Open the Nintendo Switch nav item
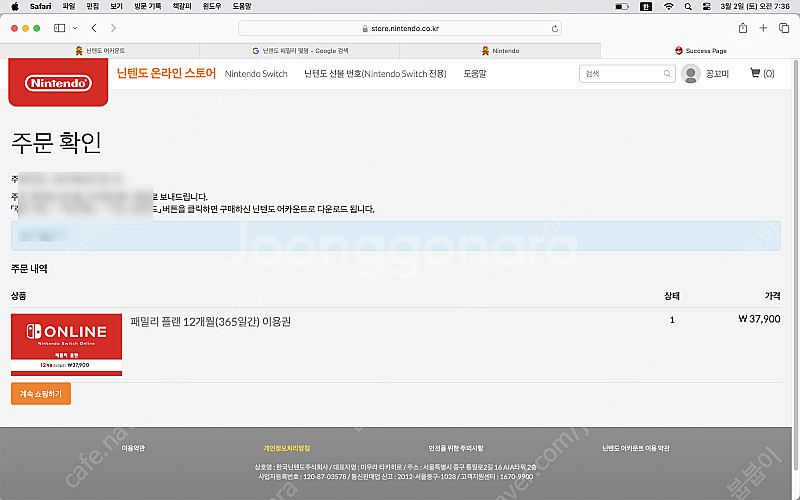Screen dimensions: 800x500 pos(256,74)
